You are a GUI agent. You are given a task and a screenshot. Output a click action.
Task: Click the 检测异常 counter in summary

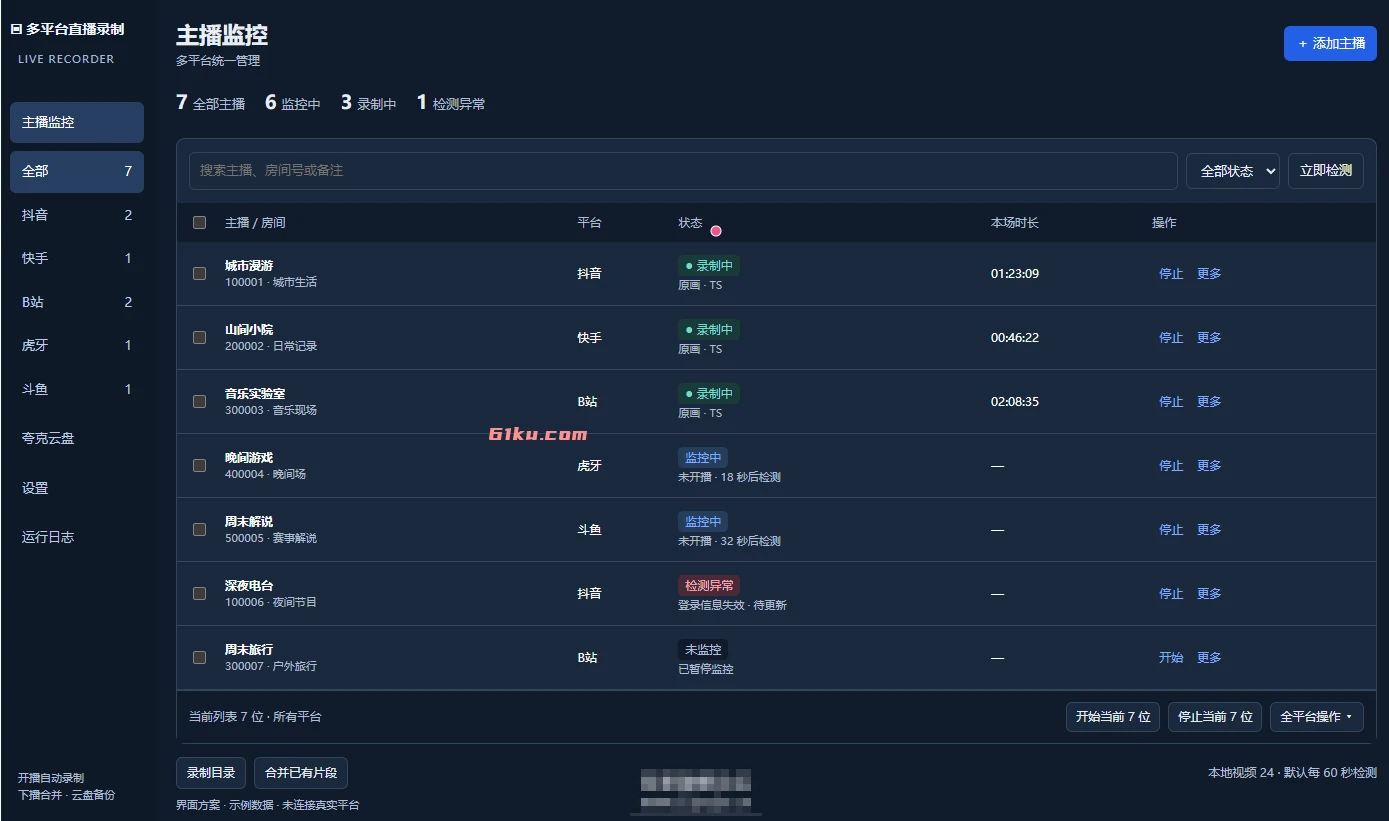pos(451,103)
